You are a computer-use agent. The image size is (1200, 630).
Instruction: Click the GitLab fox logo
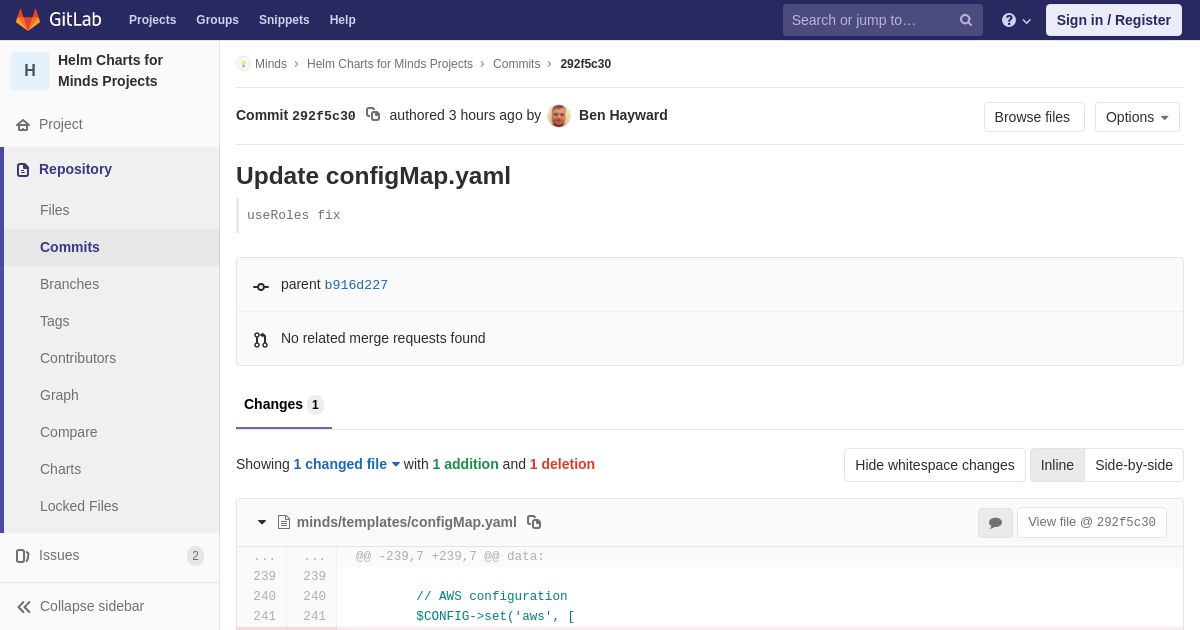[28, 20]
